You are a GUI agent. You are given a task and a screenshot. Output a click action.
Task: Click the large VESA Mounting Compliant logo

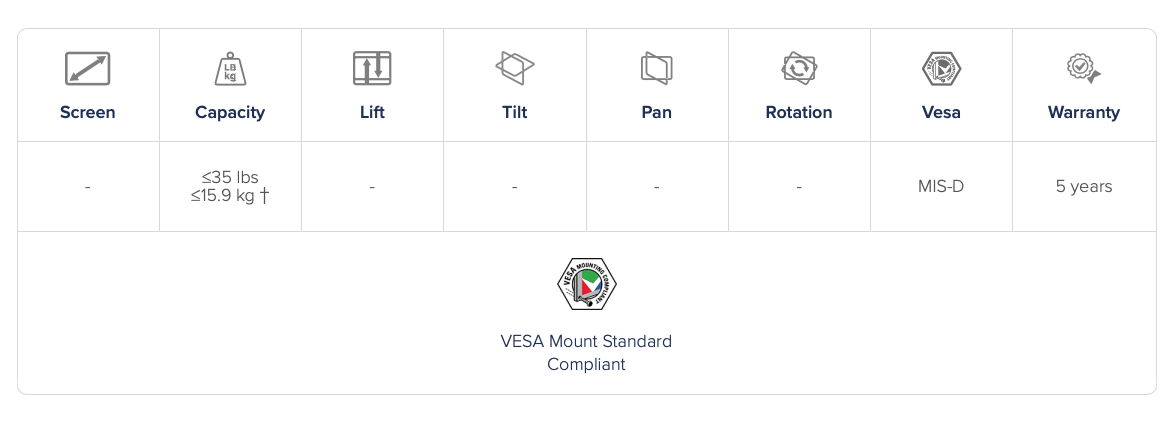tap(586, 284)
